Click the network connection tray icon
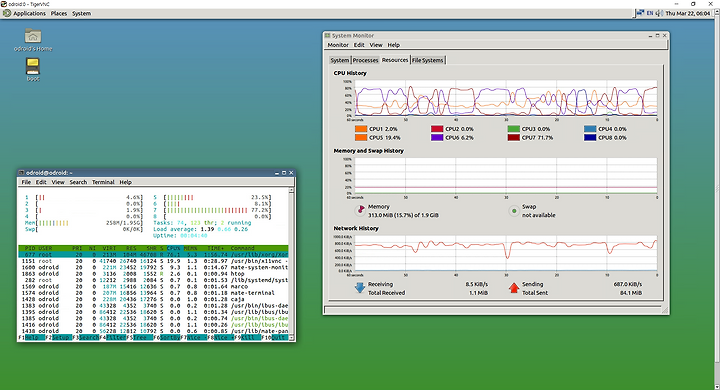Screen dimensions: 720x390 (640, 13)
